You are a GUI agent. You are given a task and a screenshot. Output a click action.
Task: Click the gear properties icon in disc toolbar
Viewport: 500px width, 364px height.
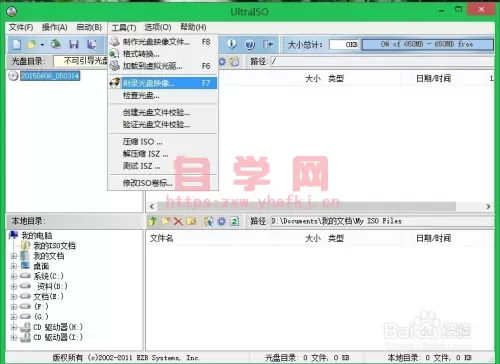pyautogui.click(x=222, y=61)
